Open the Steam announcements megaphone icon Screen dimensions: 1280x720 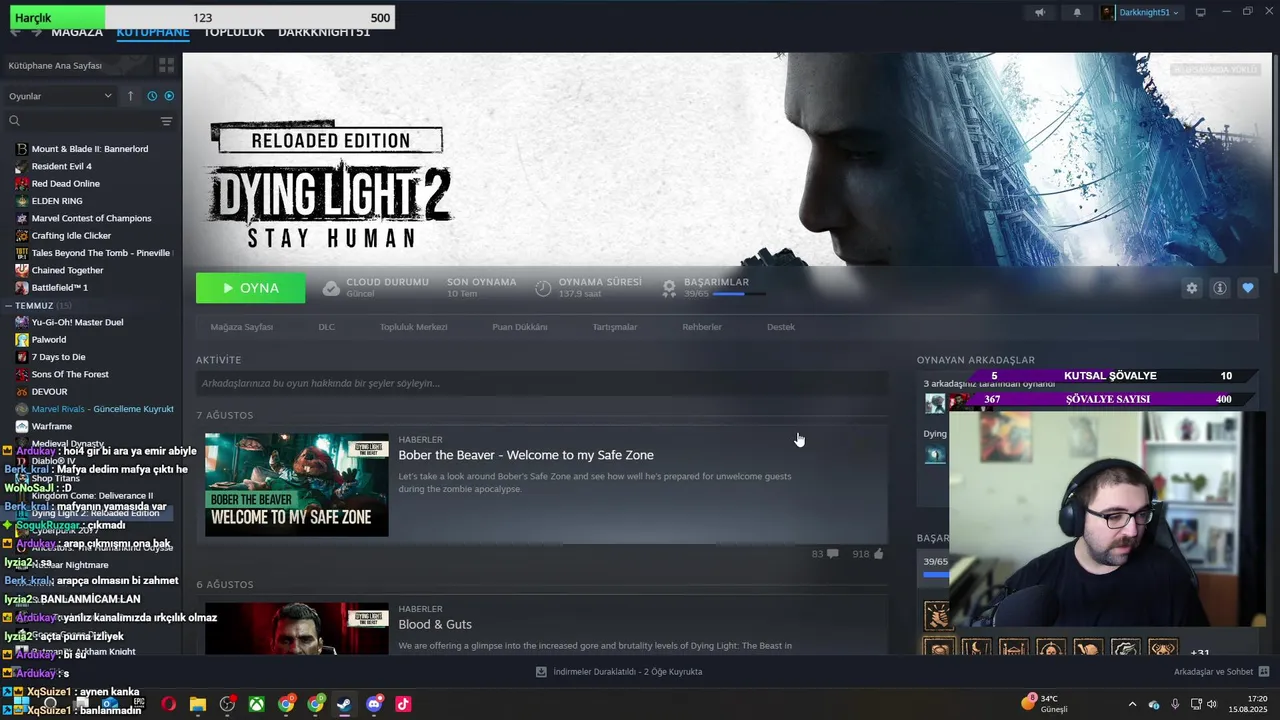pos(1040,12)
